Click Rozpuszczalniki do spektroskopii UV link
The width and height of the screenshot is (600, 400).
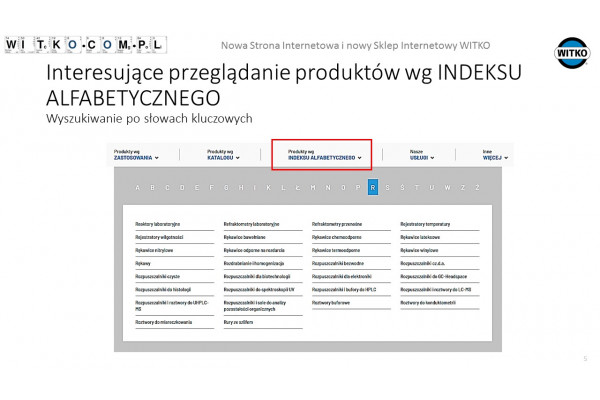coord(259,290)
